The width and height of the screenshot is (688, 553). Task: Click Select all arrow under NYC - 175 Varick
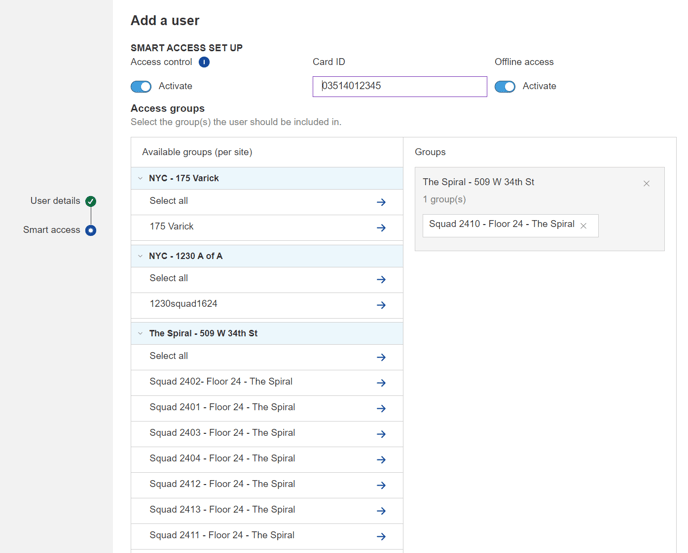click(381, 202)
